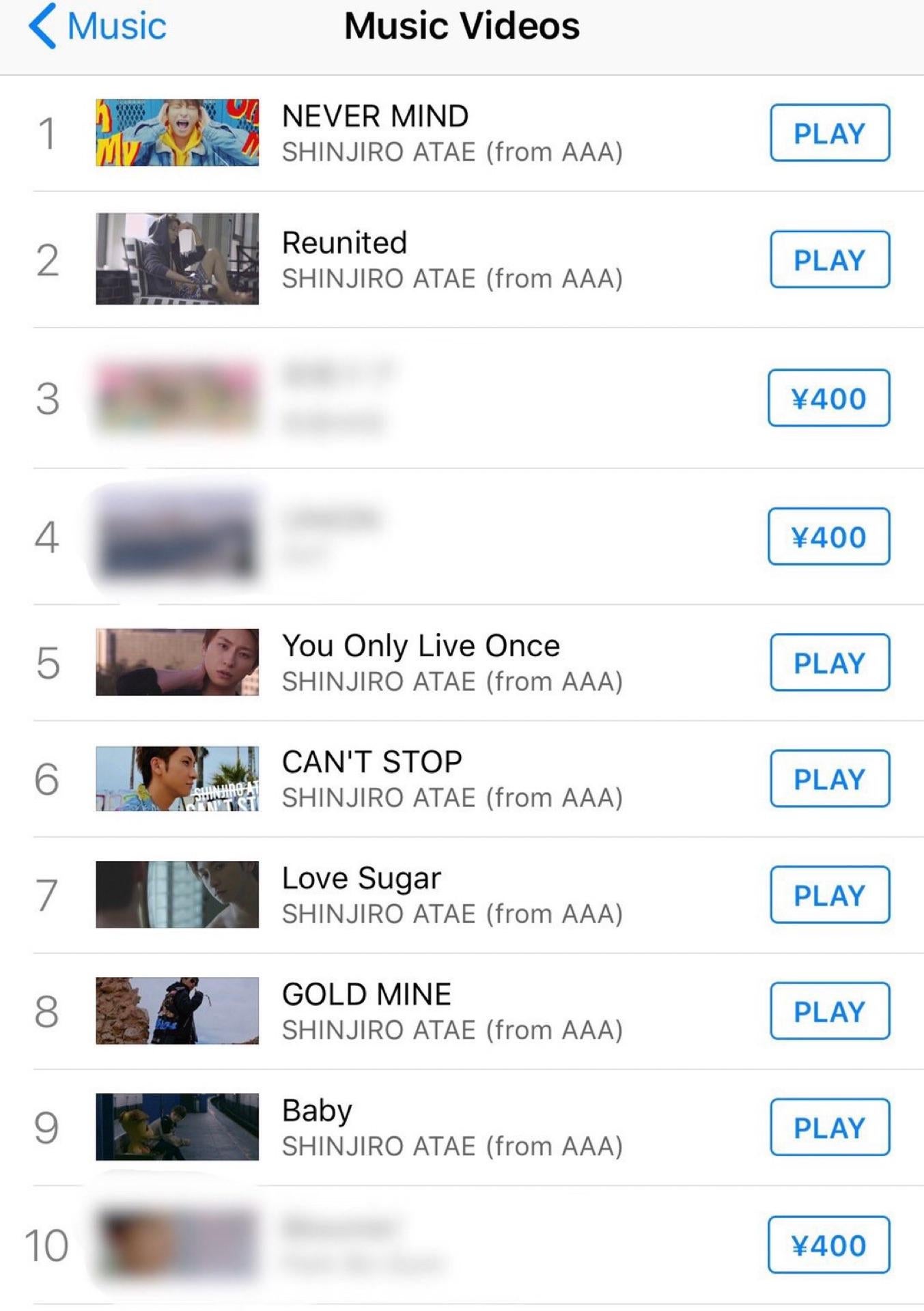The height and width of the screenshot is (1311, 924).
Task: Tap the CAN'T STOP thumbnail
Action: click(177, 778)
